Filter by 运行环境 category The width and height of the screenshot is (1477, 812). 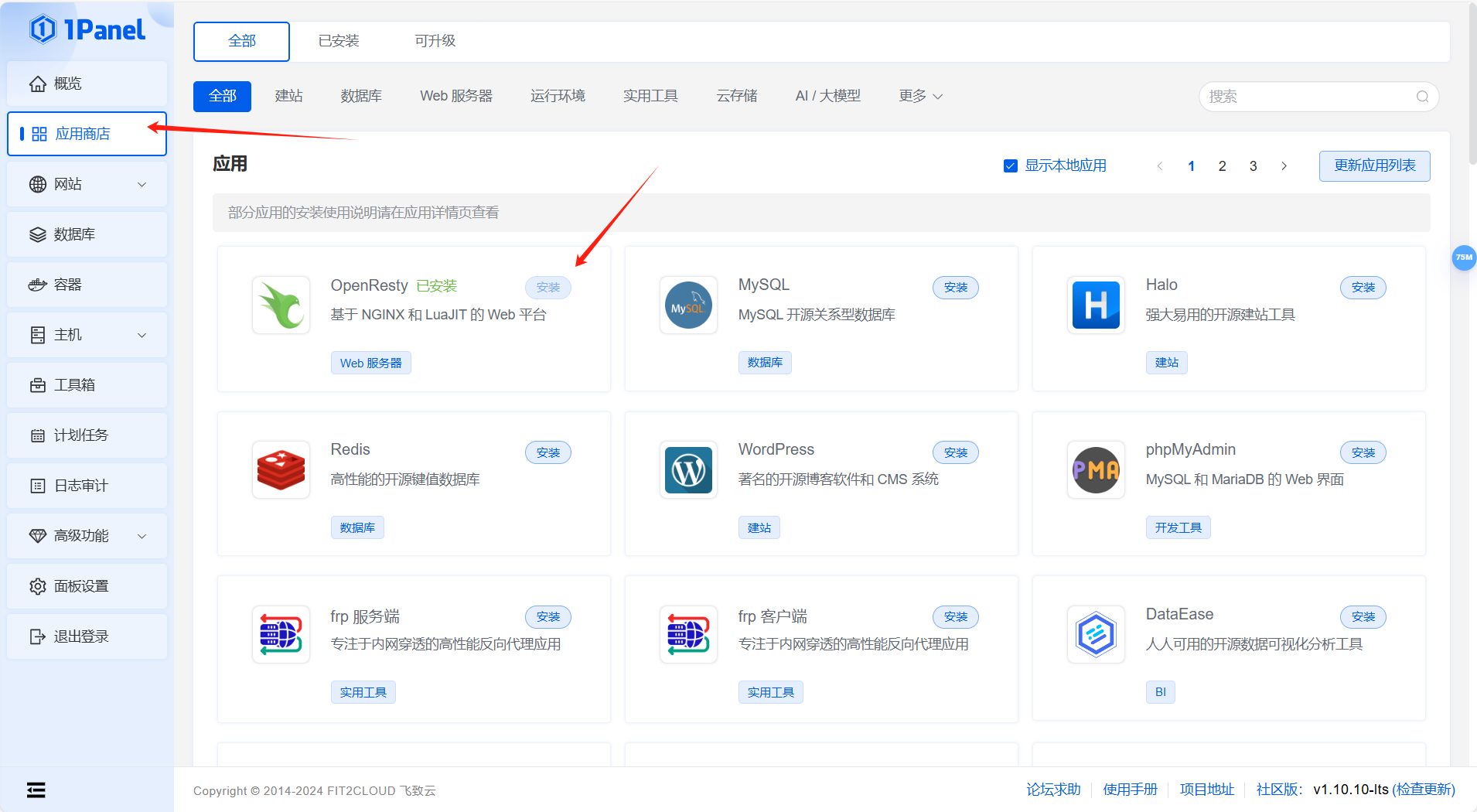[558, 96]
